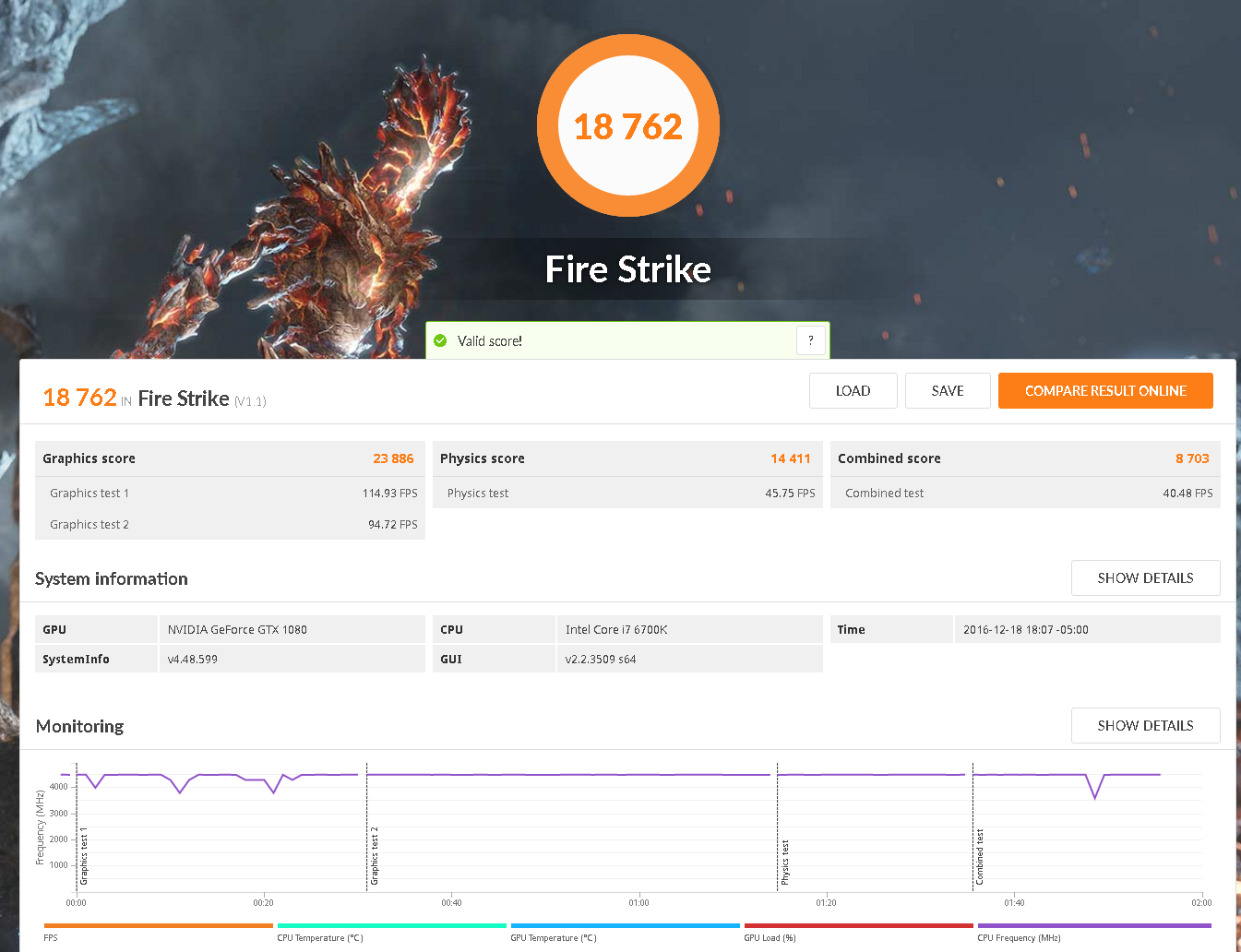Click the SystemInfo version v4.48.599
This screenshot has height=952, width=1241.
(x=193, y=660)
